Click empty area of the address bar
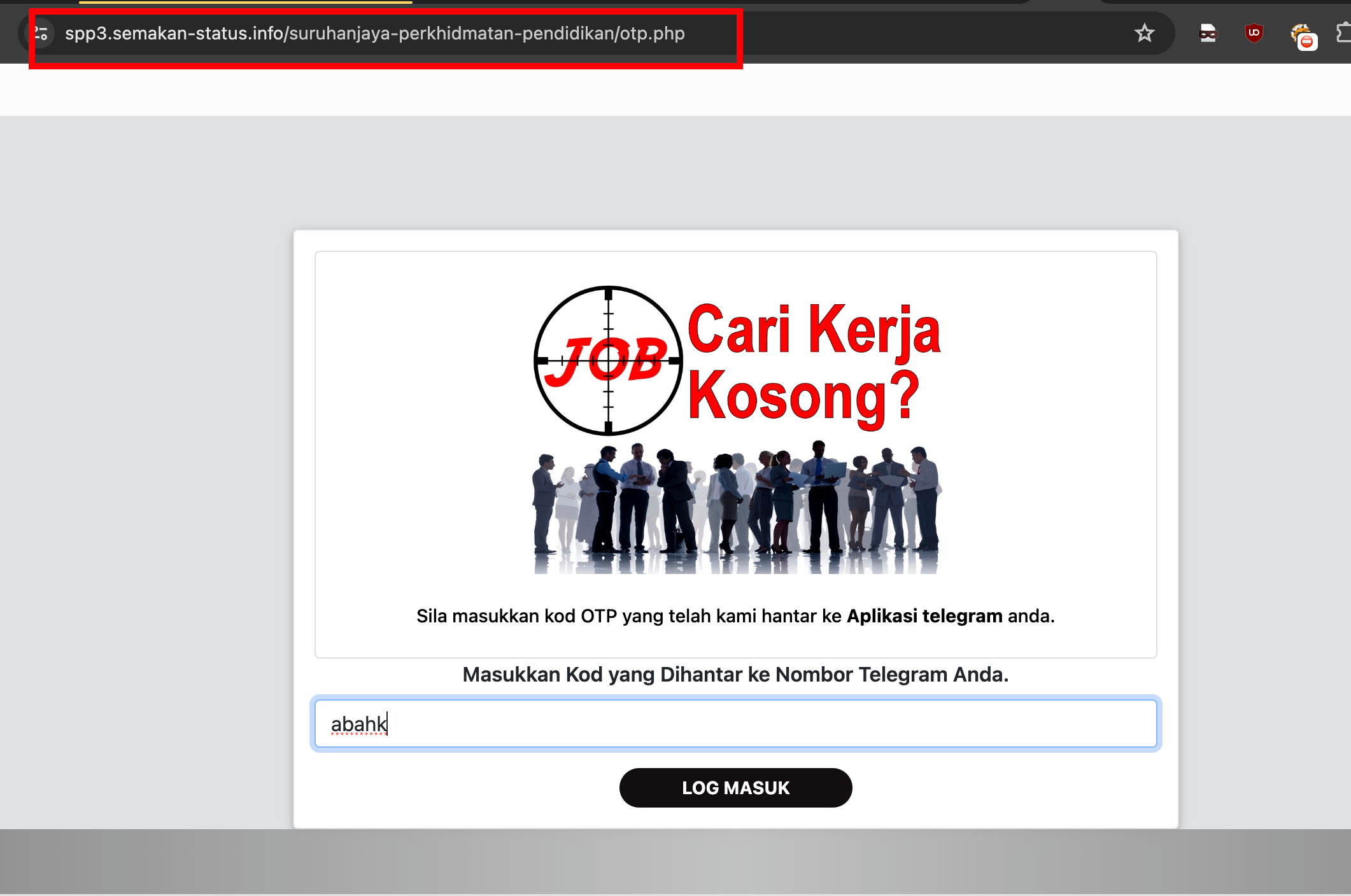The width and height of the screenshot is (1351, 896). pos(923,33)
